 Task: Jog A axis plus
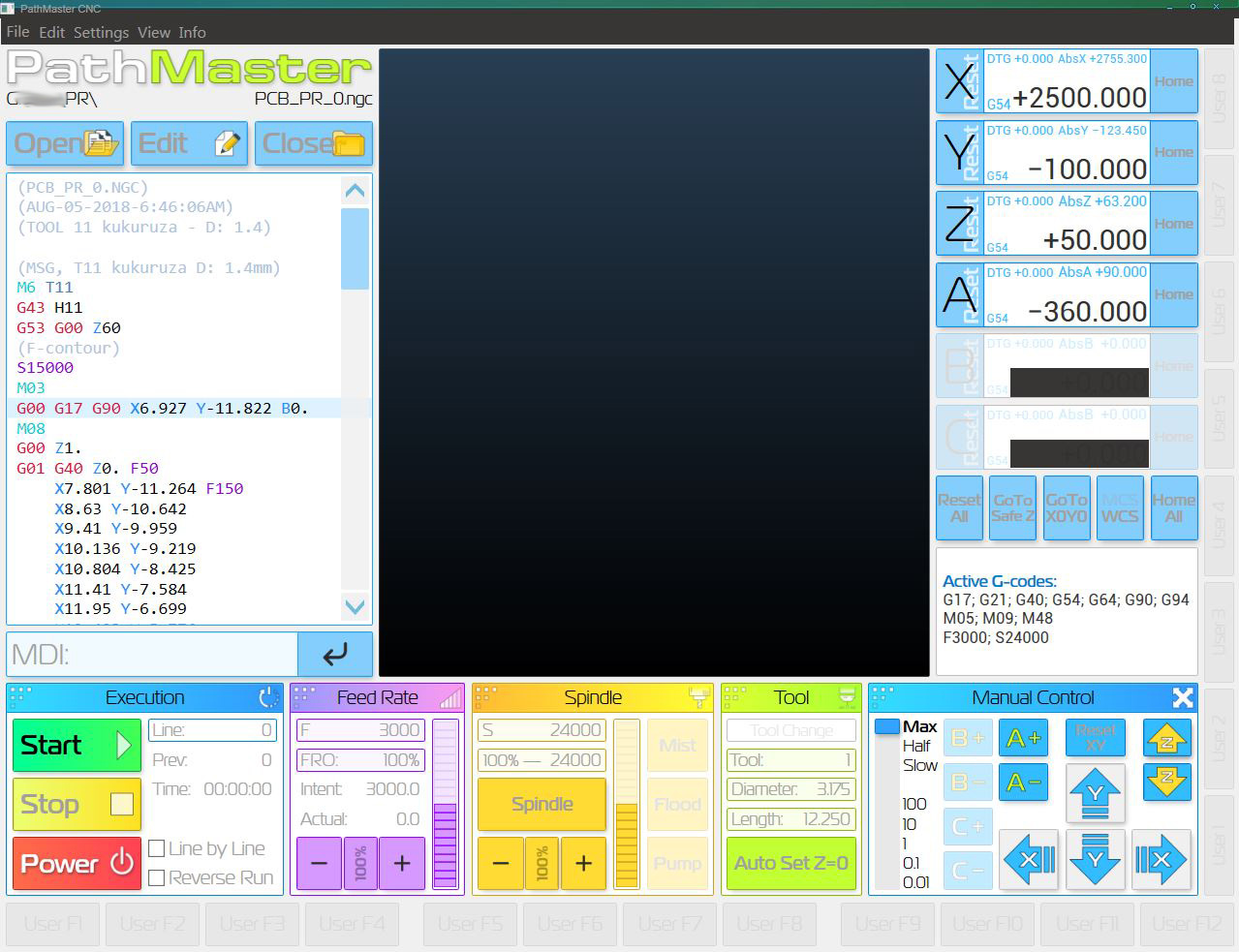[1023, 739]
